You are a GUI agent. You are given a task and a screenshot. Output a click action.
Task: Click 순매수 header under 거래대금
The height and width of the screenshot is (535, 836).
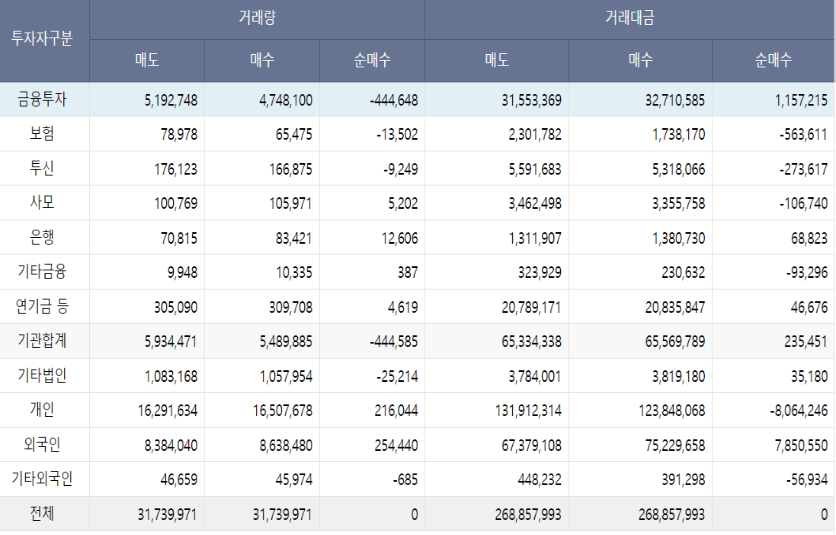pyautogui.click(x=774, y=61)
